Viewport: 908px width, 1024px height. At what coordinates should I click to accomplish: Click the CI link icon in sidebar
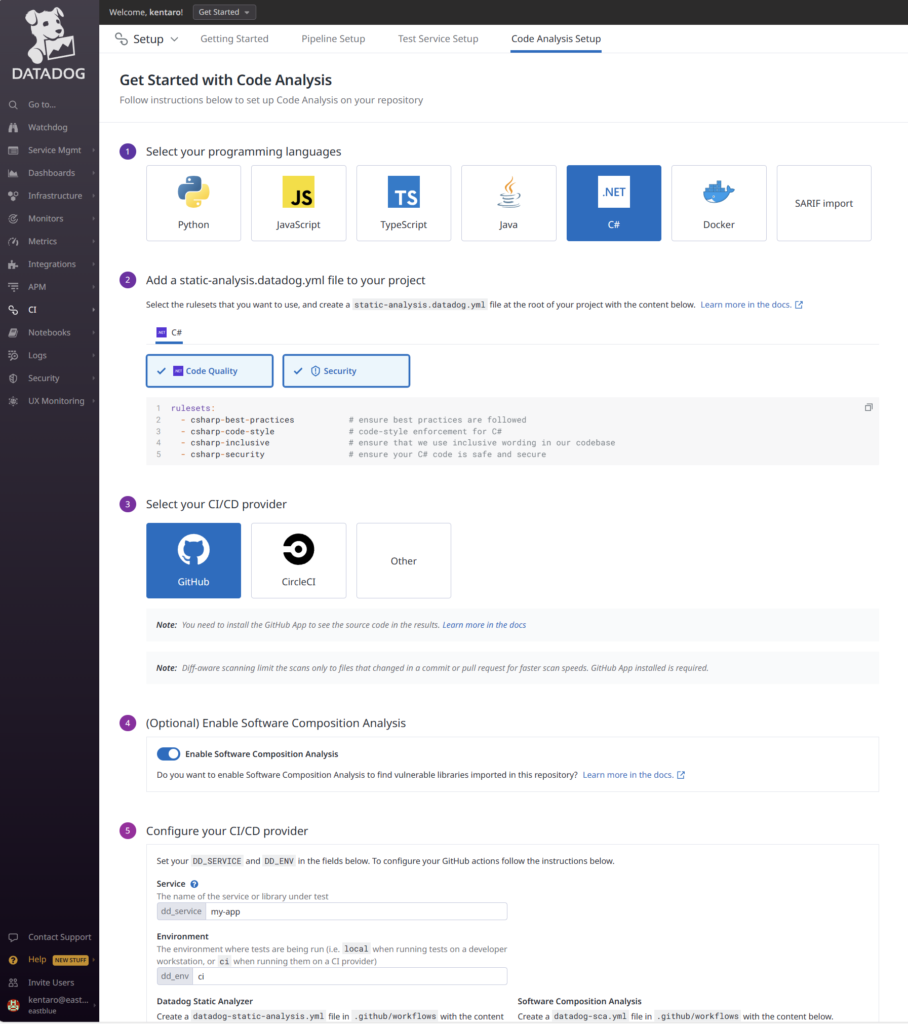(x=13, y=310)
